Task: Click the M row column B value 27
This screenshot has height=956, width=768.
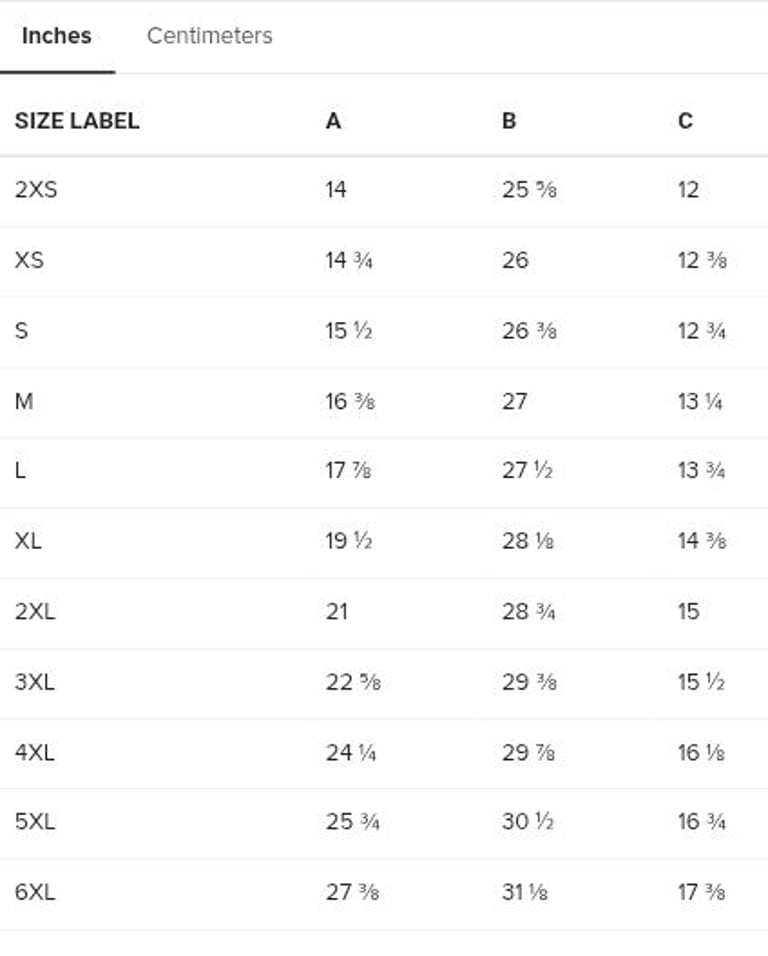Action: pyautogui.click(x=515, y=401)
